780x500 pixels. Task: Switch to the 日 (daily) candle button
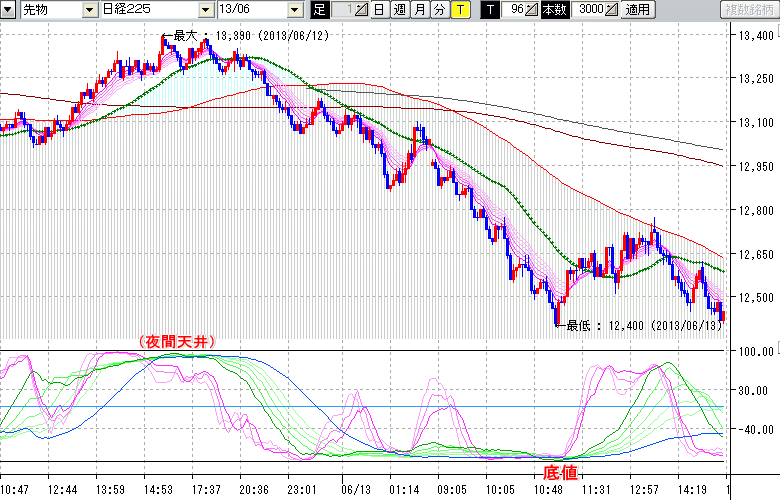pyautogui.click(x=379, y=10)
